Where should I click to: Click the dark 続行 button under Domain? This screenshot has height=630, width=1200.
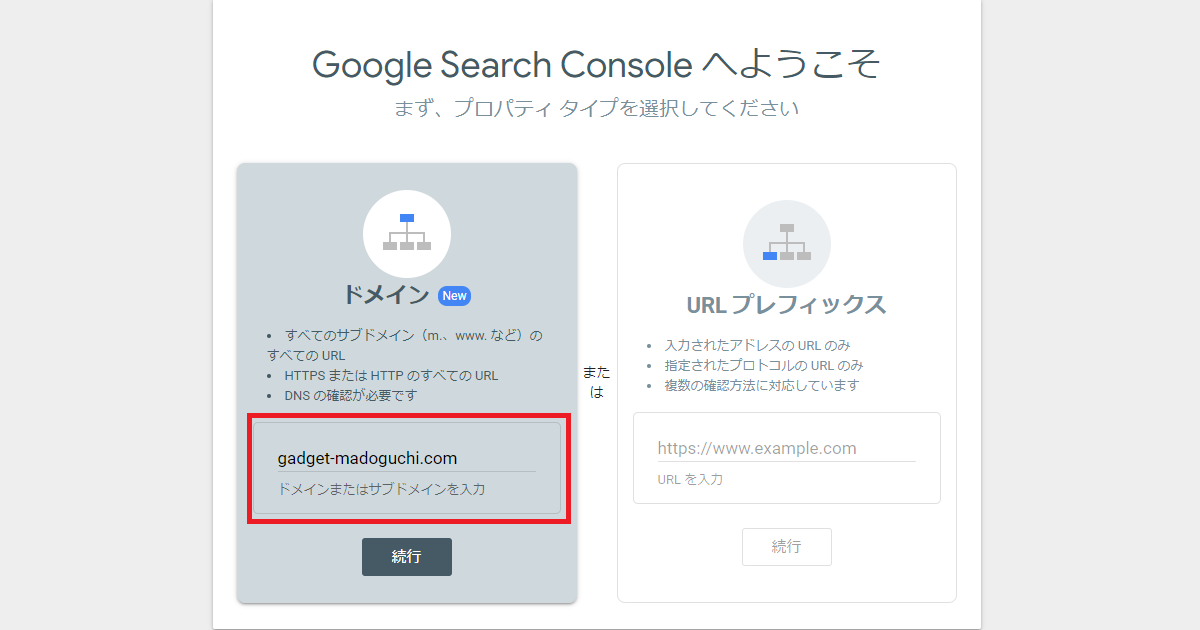coord(407,557)
